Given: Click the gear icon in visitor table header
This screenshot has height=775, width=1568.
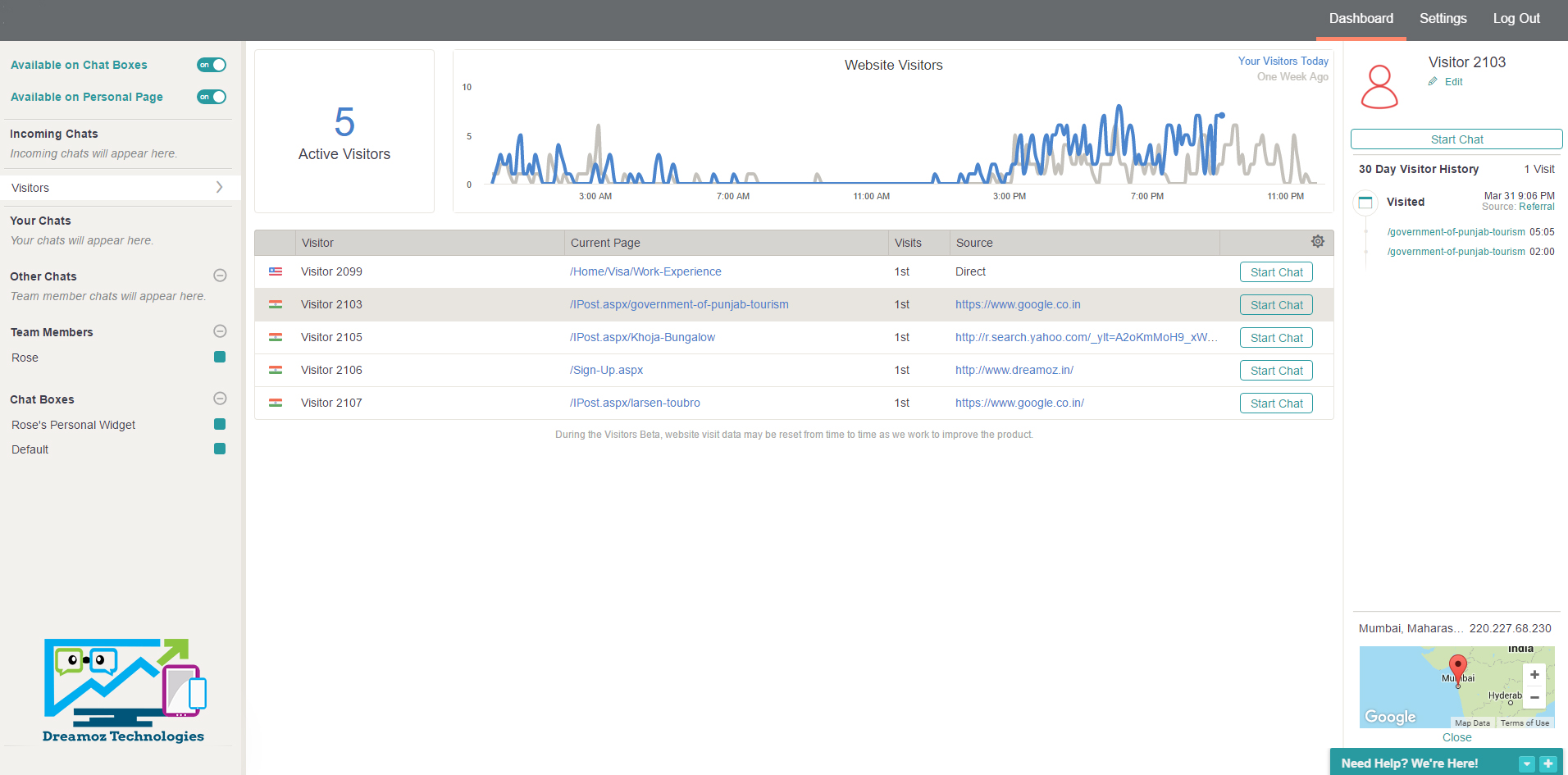Looking at the screenshot, I should (x=1317, y=241).
